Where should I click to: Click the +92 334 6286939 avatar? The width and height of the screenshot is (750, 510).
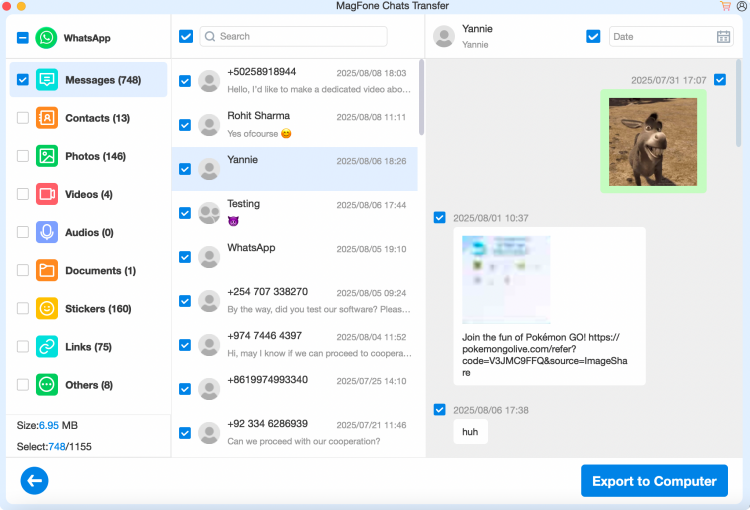209,433
